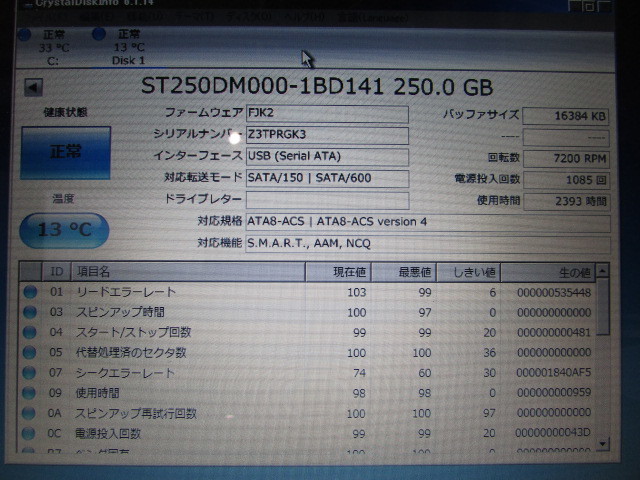Click threshold value 36 in row 05
This screenshot has width=640, height=480.
click(489, 353)
